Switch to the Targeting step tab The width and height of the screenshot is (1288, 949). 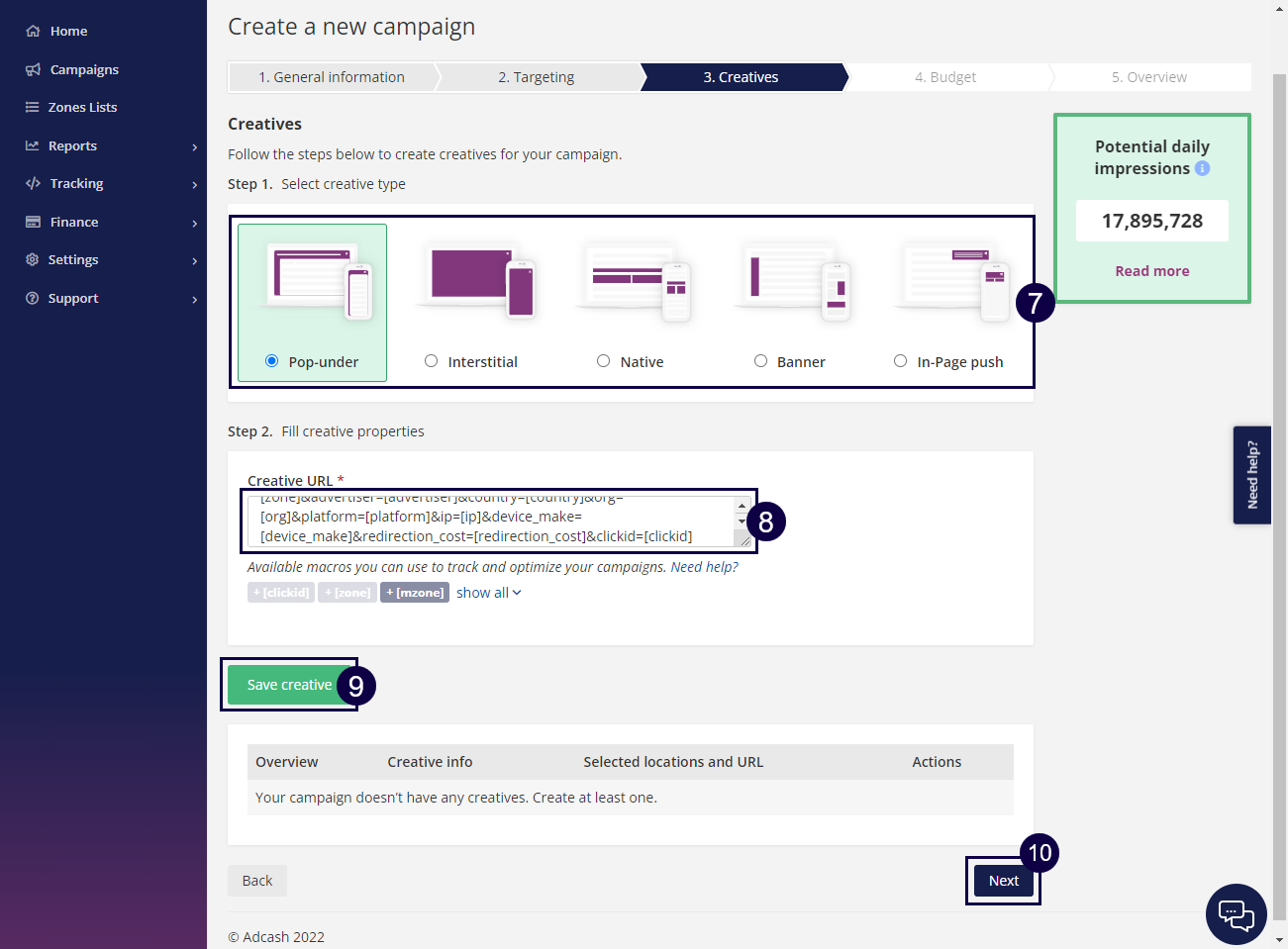coord(536,77)
